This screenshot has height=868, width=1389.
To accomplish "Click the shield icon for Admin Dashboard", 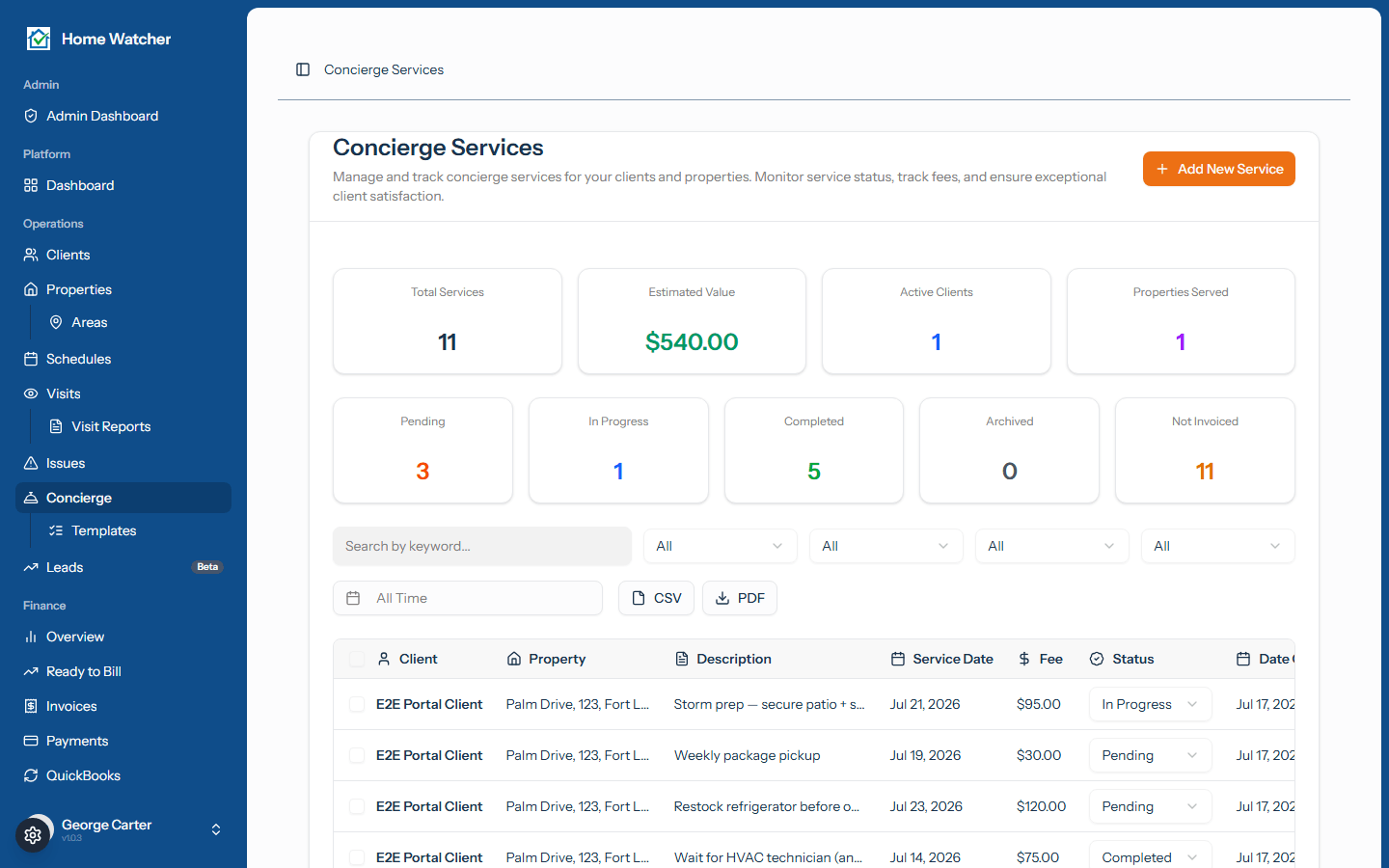I will click(x=31, y=116).
